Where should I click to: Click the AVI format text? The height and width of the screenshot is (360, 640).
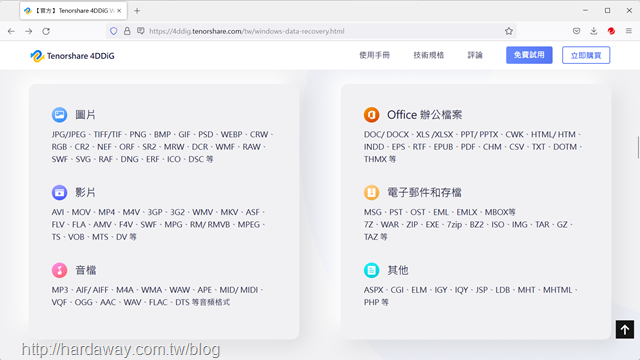(58, 212)
